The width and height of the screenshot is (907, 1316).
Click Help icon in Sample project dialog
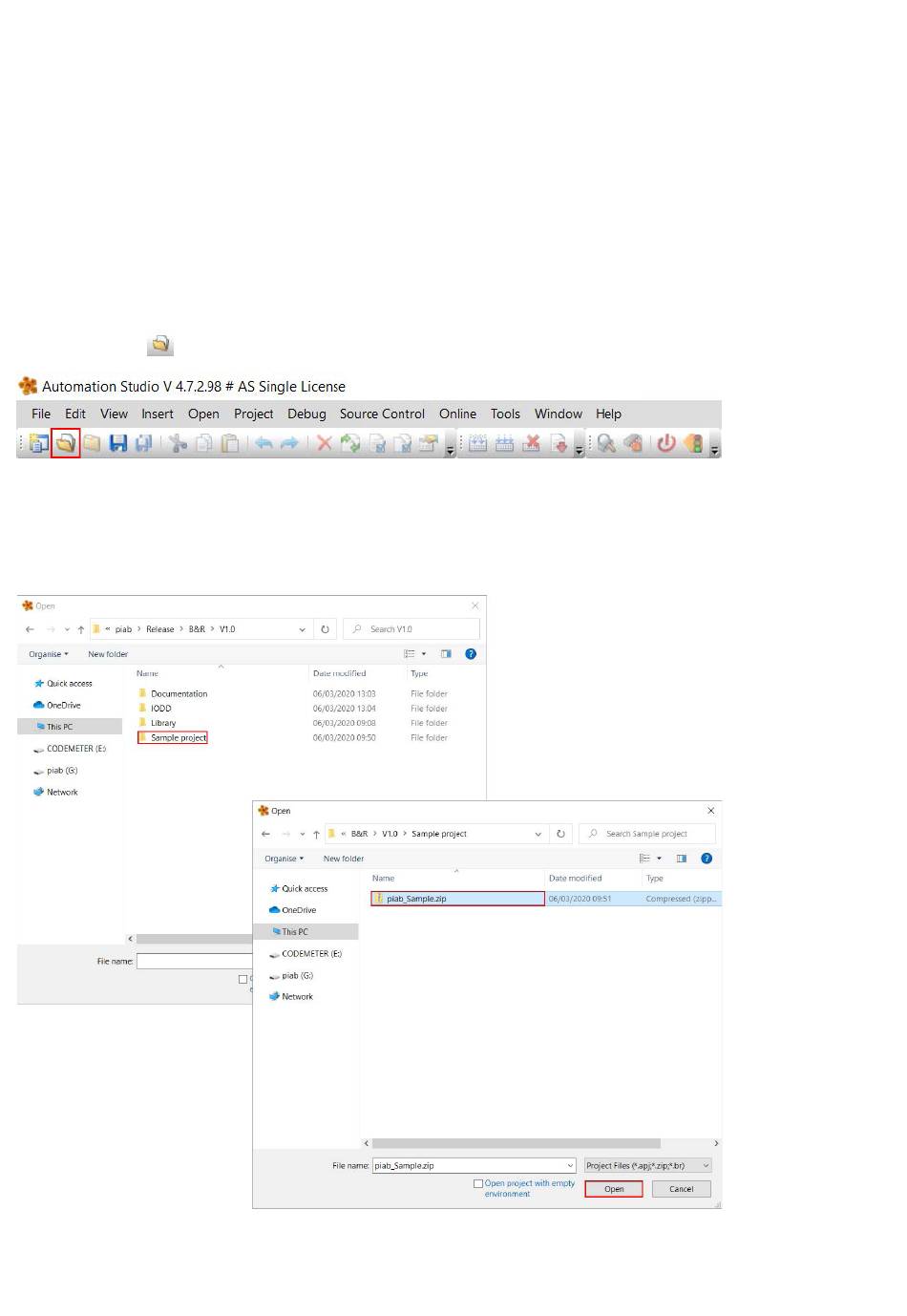[x=707, y=859]
